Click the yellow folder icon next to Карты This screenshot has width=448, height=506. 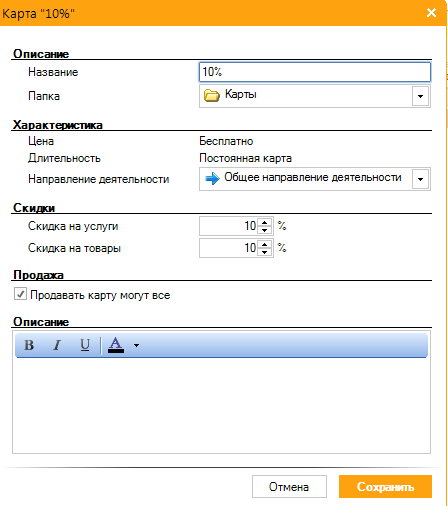pyautogui.click(x=211, y=96)
